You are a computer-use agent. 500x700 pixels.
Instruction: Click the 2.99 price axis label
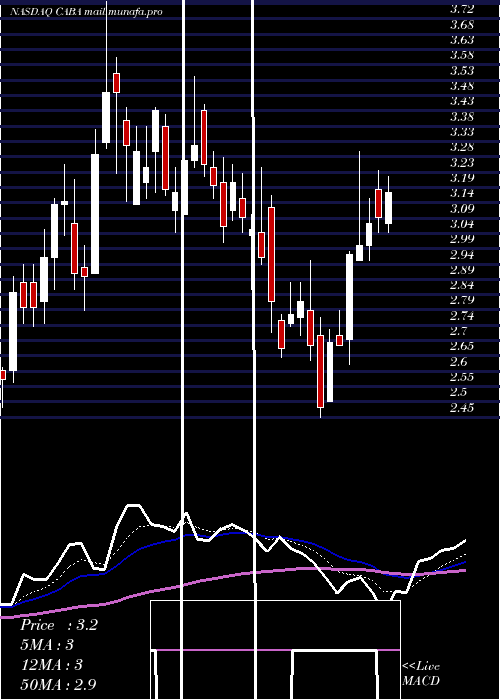click(x=462, y=239)
